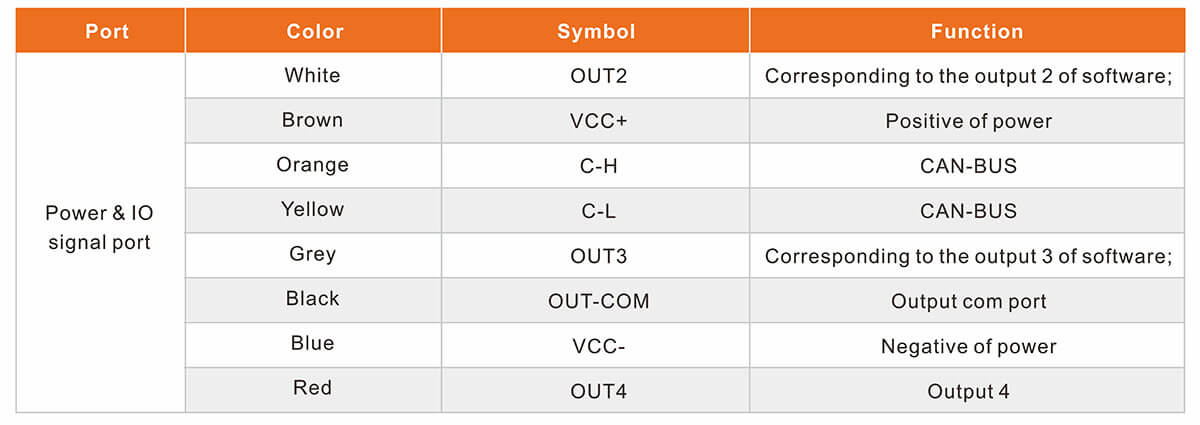
Task: Click the C-H symbol cell
Action: click(x=598, y=166)
